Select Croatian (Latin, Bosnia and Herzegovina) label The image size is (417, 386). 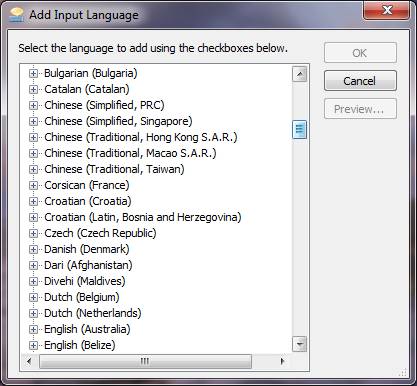(143, 217)
